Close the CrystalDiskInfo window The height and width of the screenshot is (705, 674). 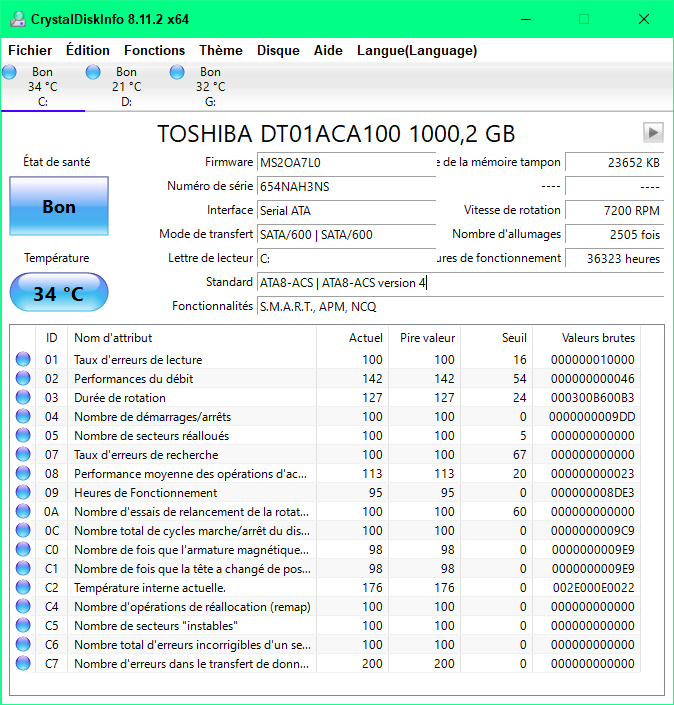[x=644, y=19]
